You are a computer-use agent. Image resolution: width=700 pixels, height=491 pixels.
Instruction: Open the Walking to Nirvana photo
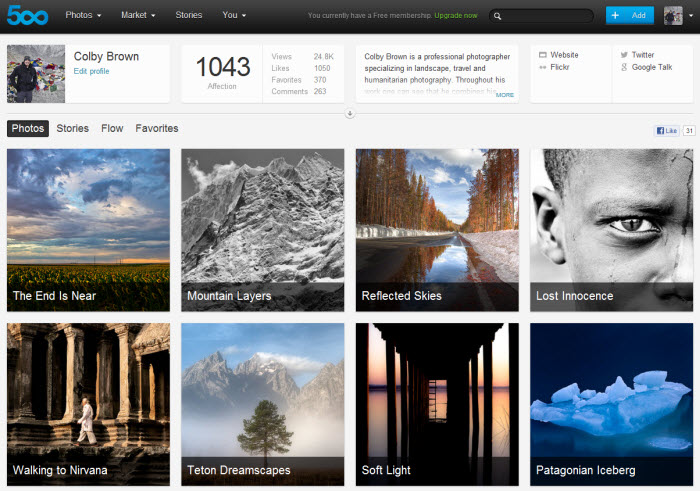(x=88, y=404)
